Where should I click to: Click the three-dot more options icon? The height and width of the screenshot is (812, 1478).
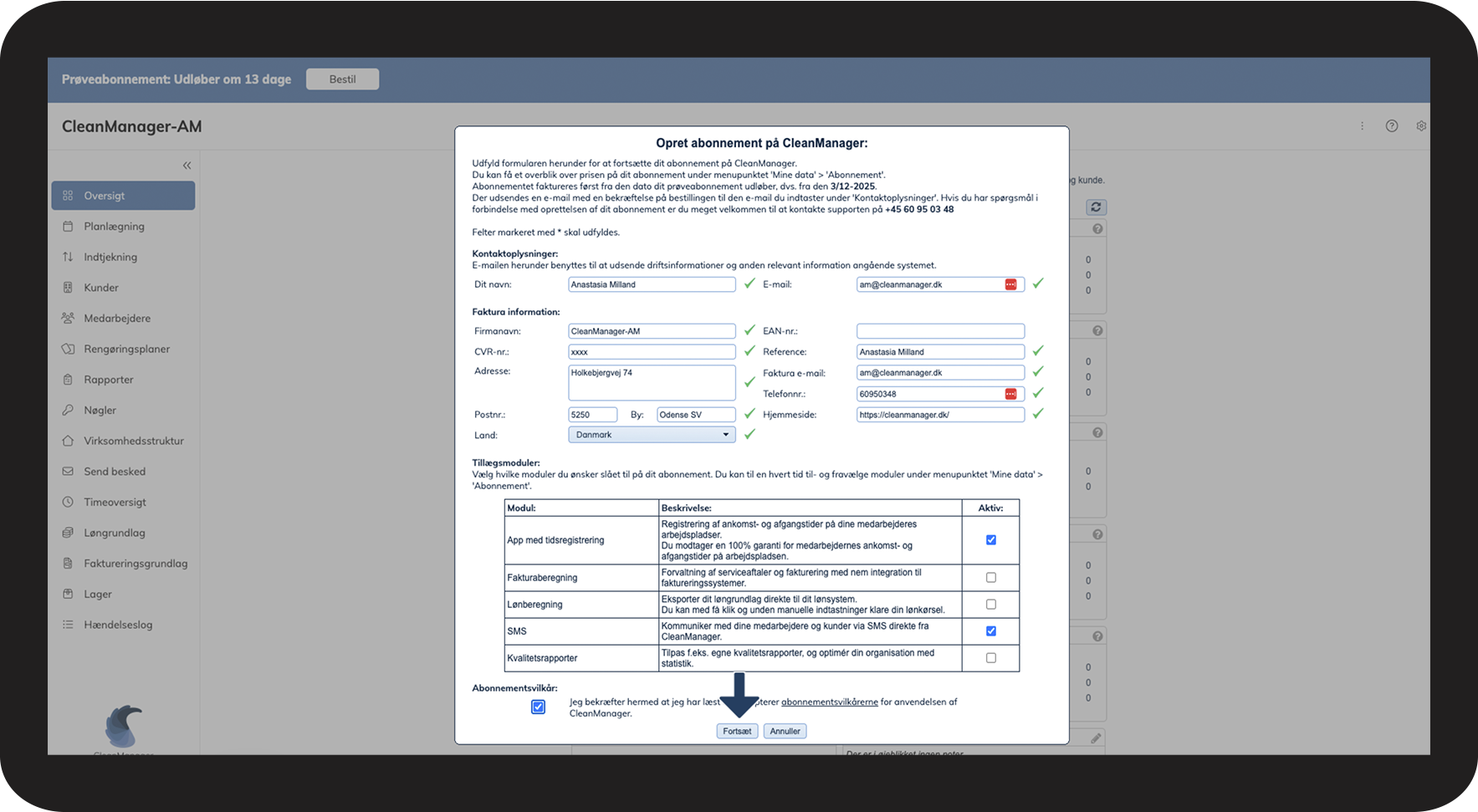click(1362, 126)
